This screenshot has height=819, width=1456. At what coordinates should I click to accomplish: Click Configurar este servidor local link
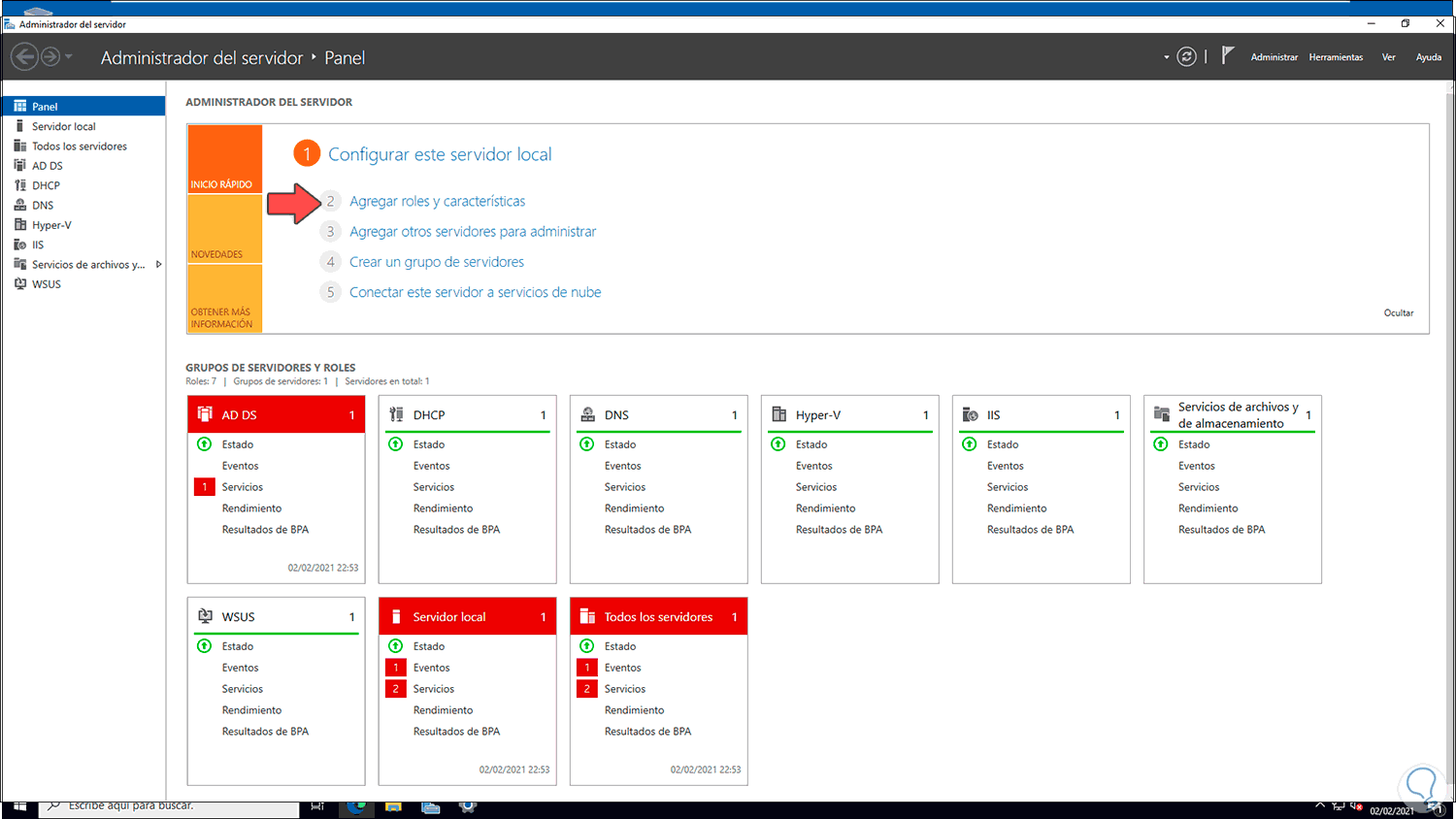440,154
